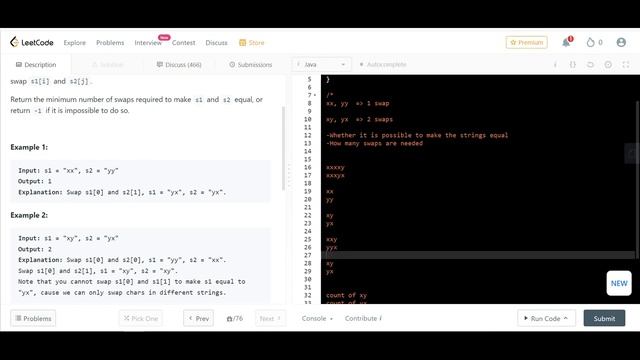Click the code editor vertical scrollbar
The height and width of the screenshot is (360, 640).
pyautogui.click(x=637, y=180)
